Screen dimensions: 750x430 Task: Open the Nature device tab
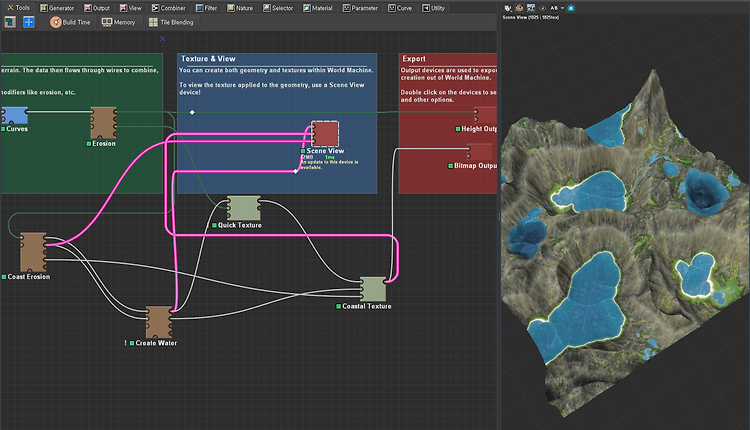(240, 8)
